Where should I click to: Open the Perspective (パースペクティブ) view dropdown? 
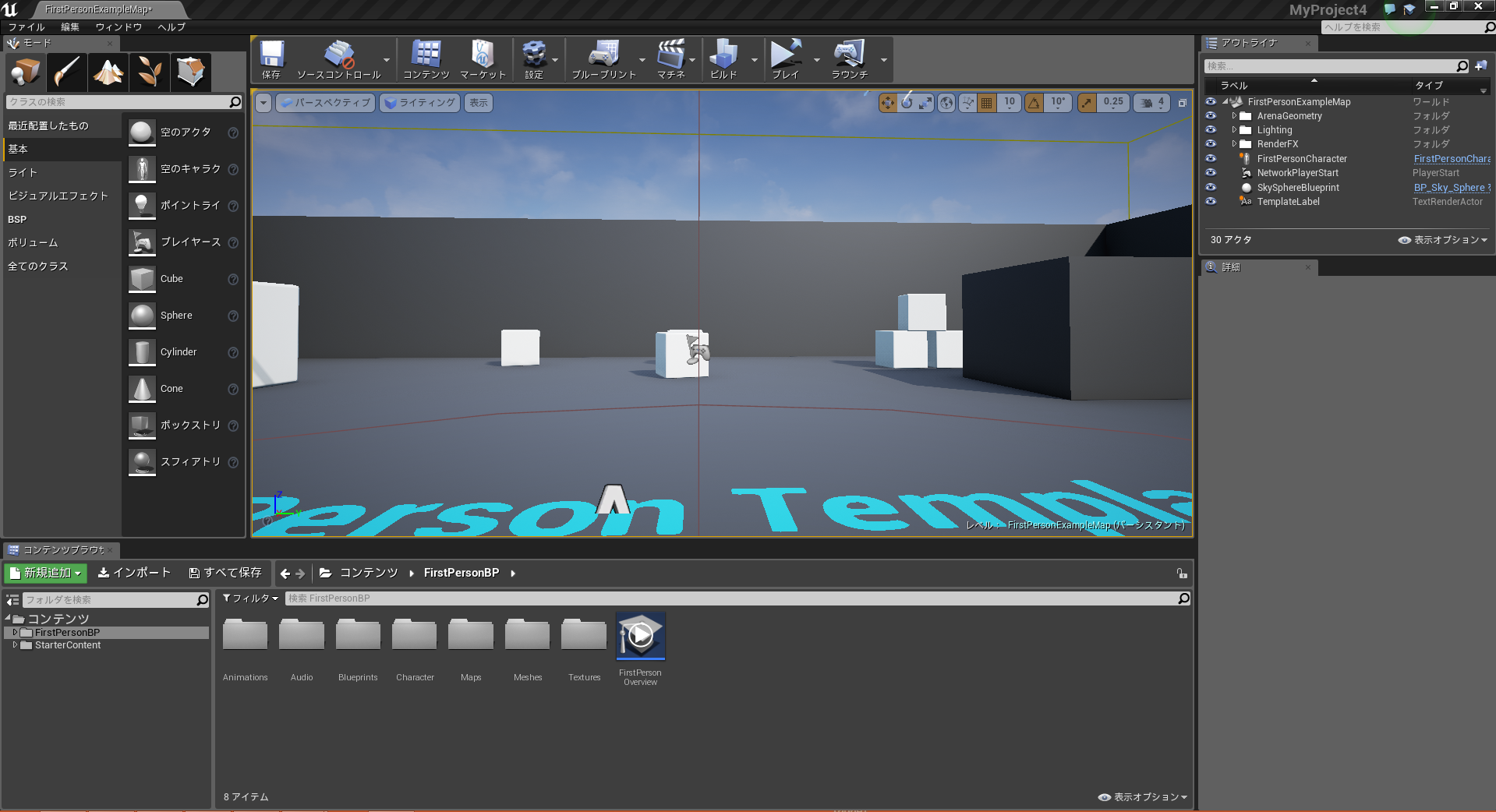(325, 103)
